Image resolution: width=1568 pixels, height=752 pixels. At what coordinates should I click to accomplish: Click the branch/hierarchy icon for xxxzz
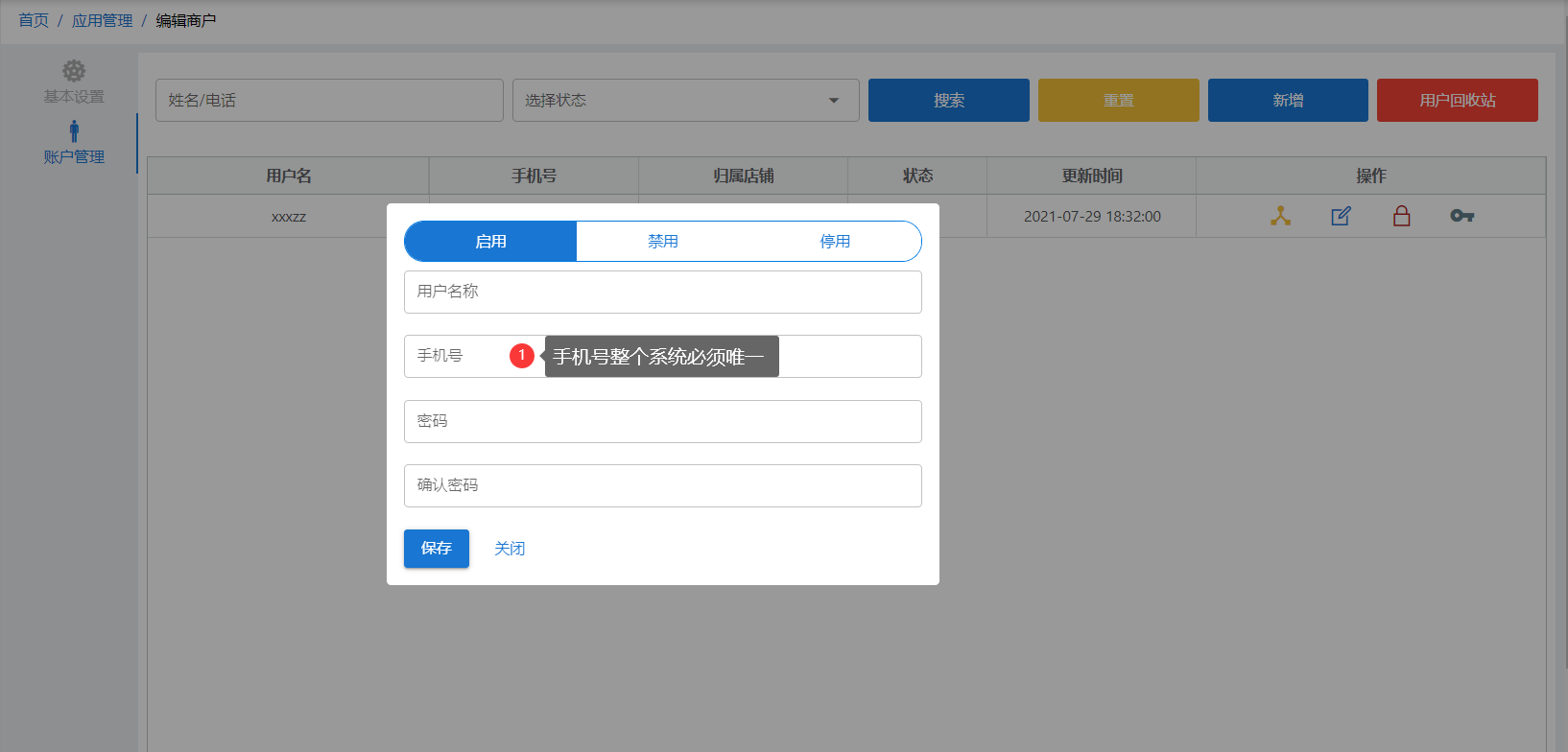click(1280, 216)
